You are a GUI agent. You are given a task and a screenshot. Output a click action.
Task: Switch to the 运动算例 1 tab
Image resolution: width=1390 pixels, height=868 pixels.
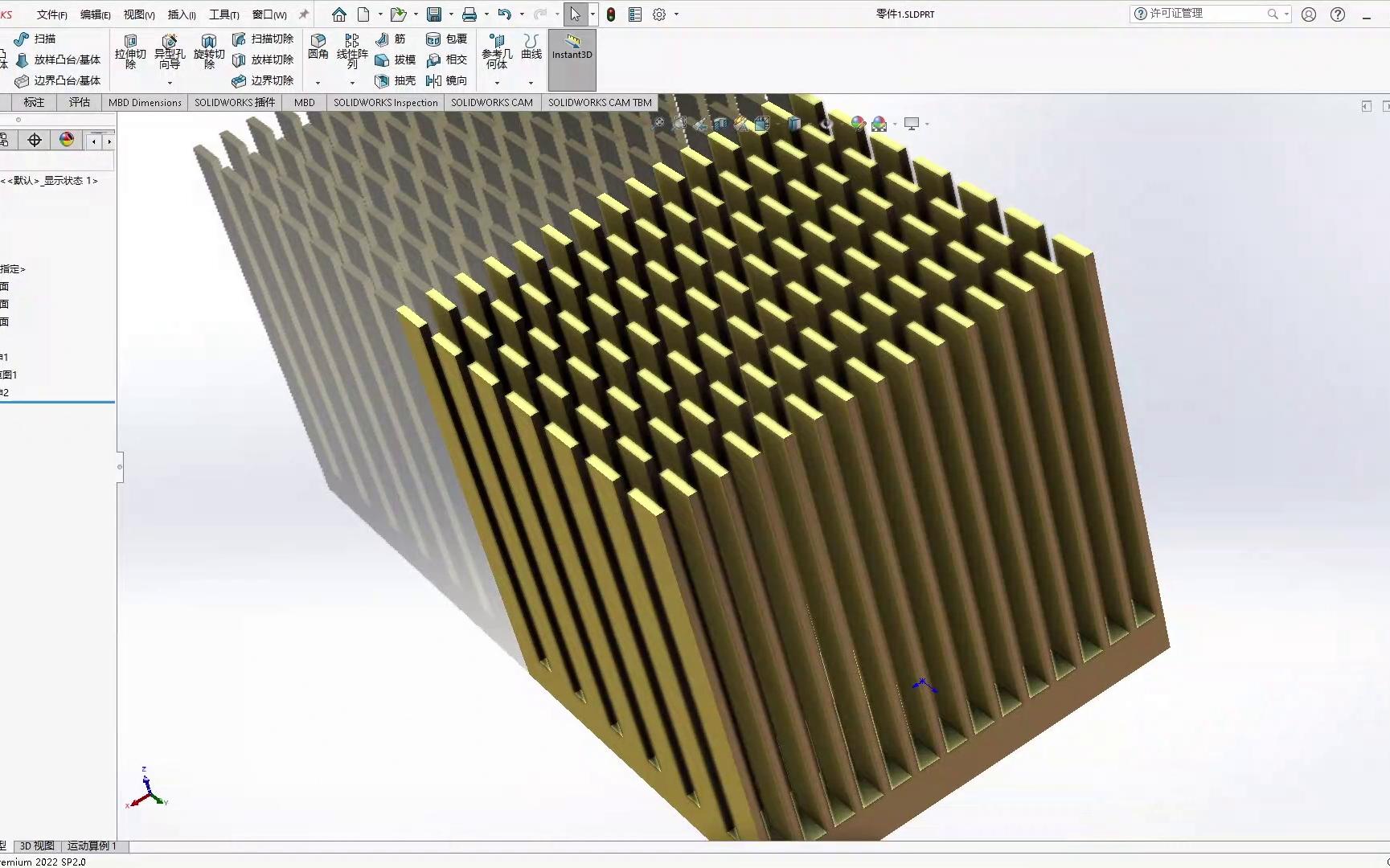coord(92,845)
